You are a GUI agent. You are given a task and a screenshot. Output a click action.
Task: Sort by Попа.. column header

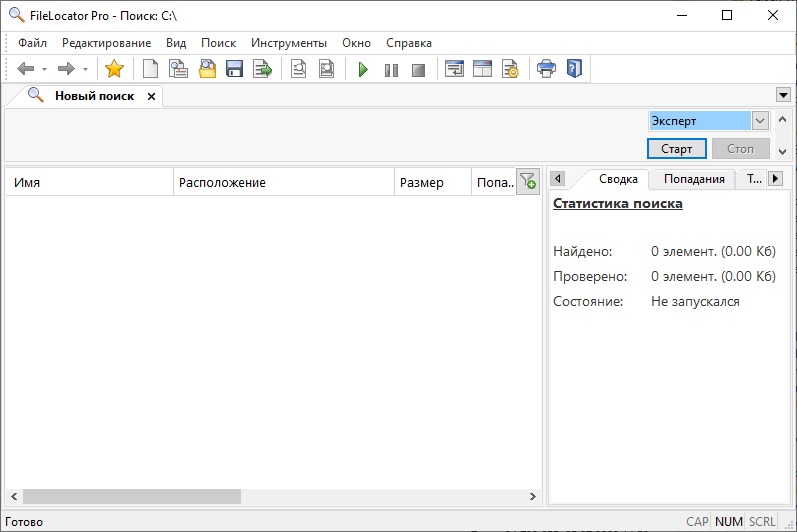pyautogui.click(x=494, y=182)
